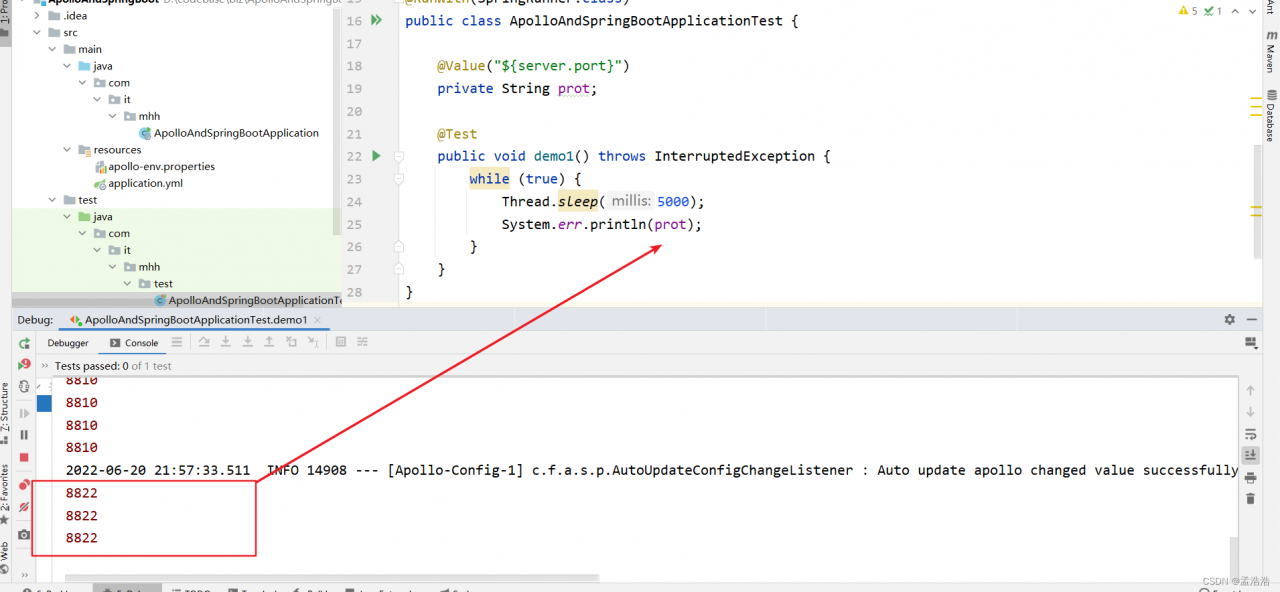The width and height of the screenshot is (1280, 592).
Task: Click prot variable in println call
Action: (670, 224)
